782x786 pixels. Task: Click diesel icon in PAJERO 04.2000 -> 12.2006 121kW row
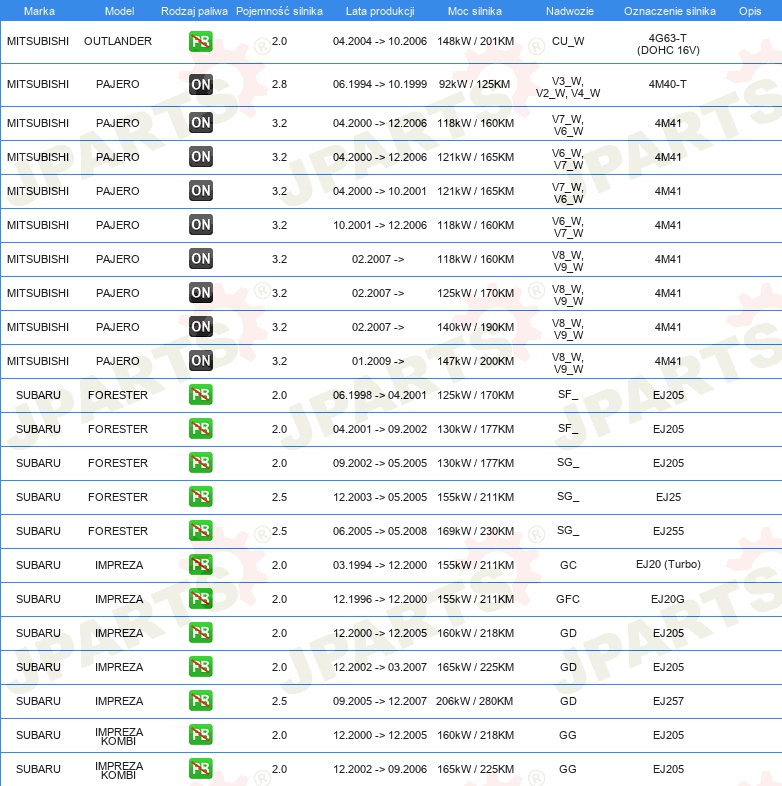tap(201, 157)
